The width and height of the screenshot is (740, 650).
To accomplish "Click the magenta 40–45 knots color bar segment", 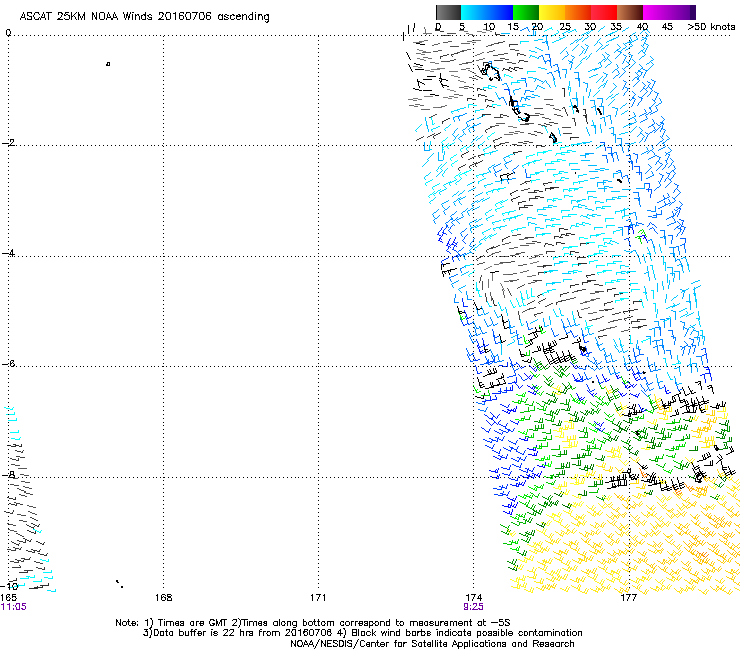I will coord(656,12).
